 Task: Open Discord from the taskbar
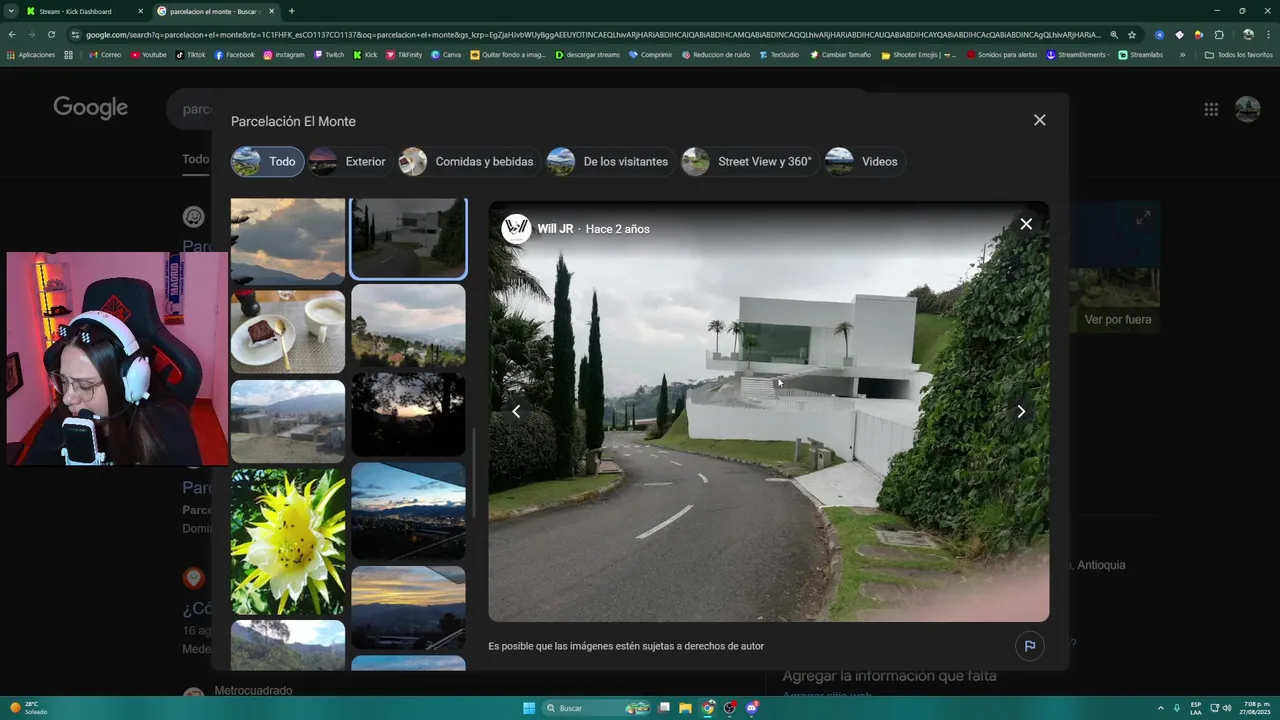click(x=751, y=708)
